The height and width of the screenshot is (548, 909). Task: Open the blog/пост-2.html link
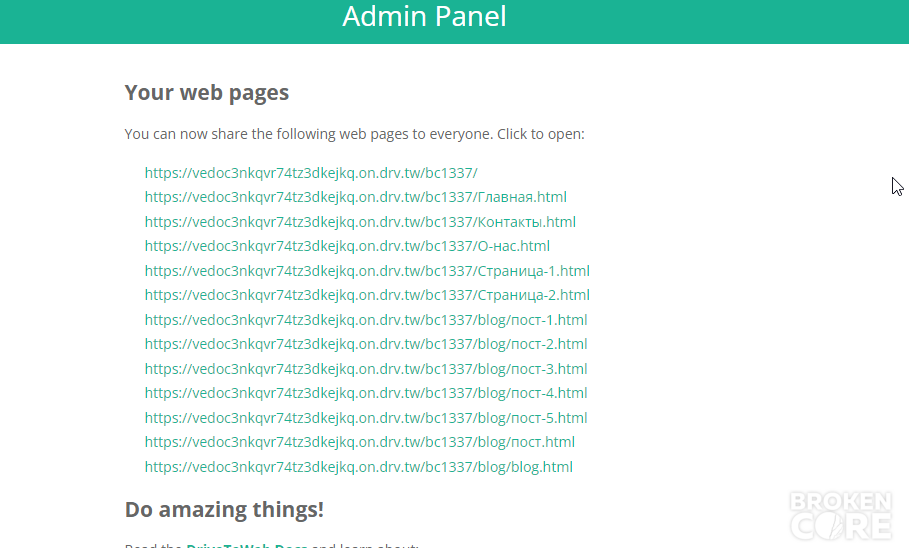366,344
